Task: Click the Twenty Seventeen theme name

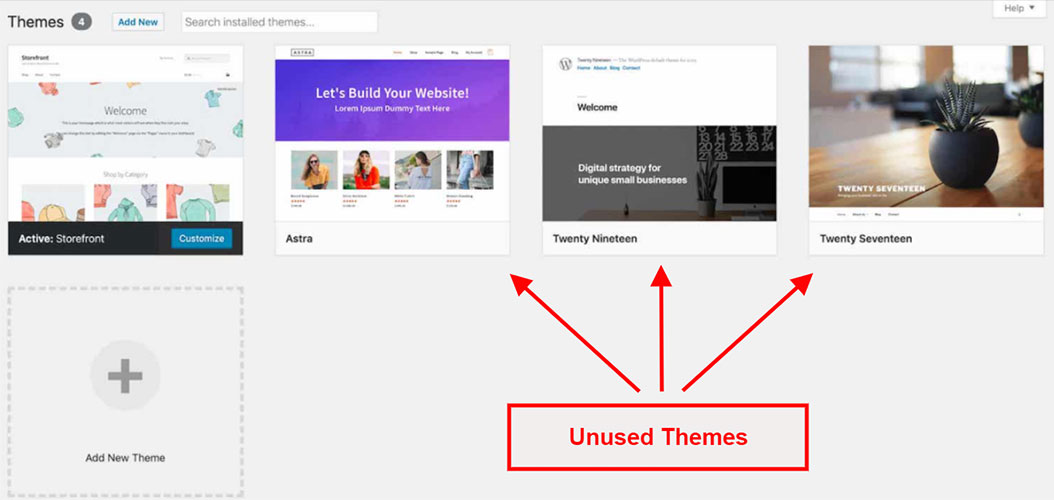Action: tap(866, 239)
